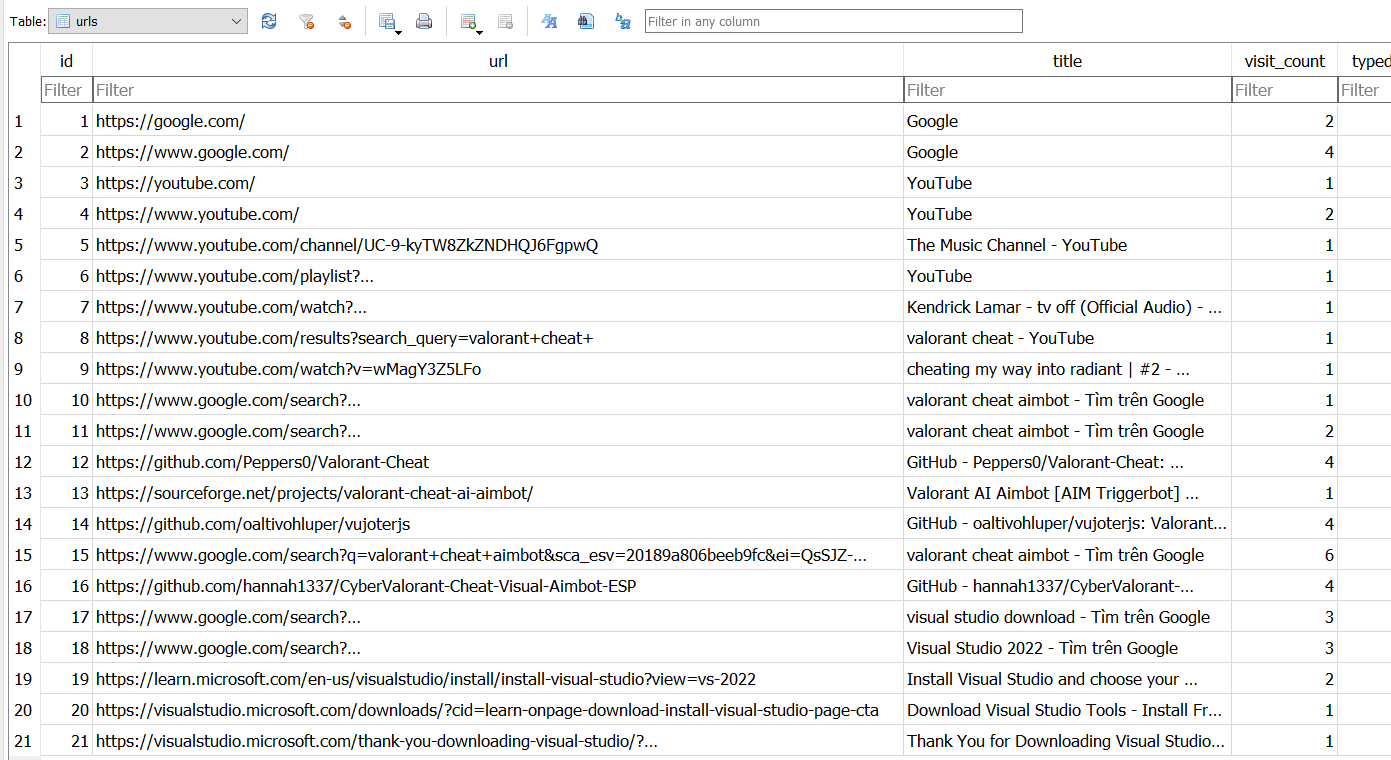Select 'cheating my way into radiant' title
The height and width of the screenshot is (760, 1391).
tap(1067, 369)
